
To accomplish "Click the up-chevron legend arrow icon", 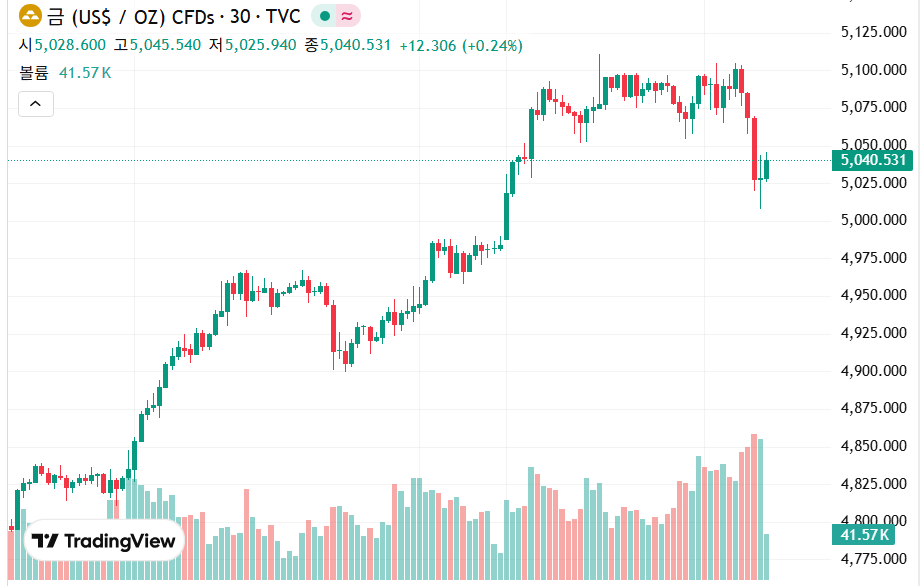I will point(35,103).
